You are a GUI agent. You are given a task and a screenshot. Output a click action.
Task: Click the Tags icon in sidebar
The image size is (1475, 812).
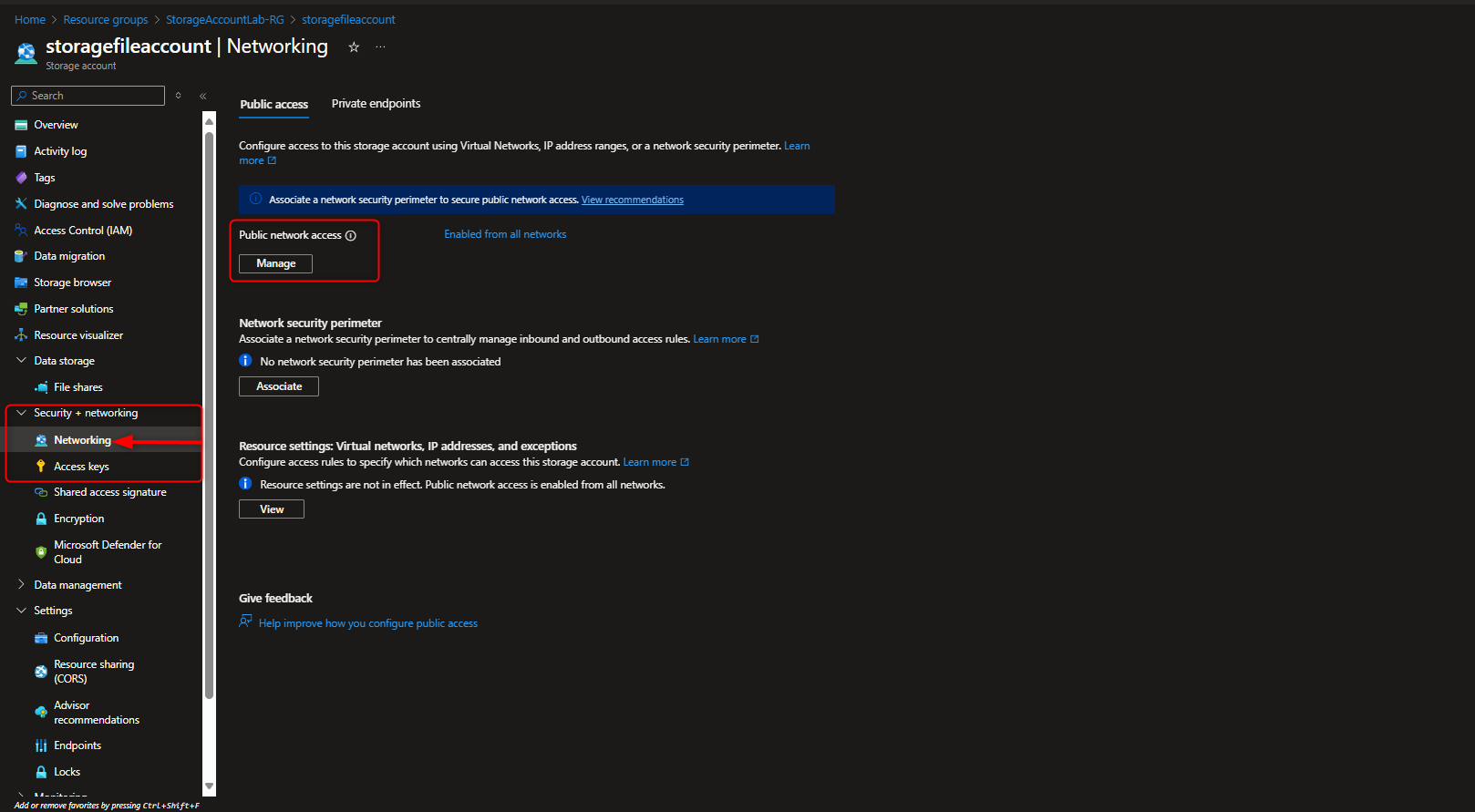(21, 178)
